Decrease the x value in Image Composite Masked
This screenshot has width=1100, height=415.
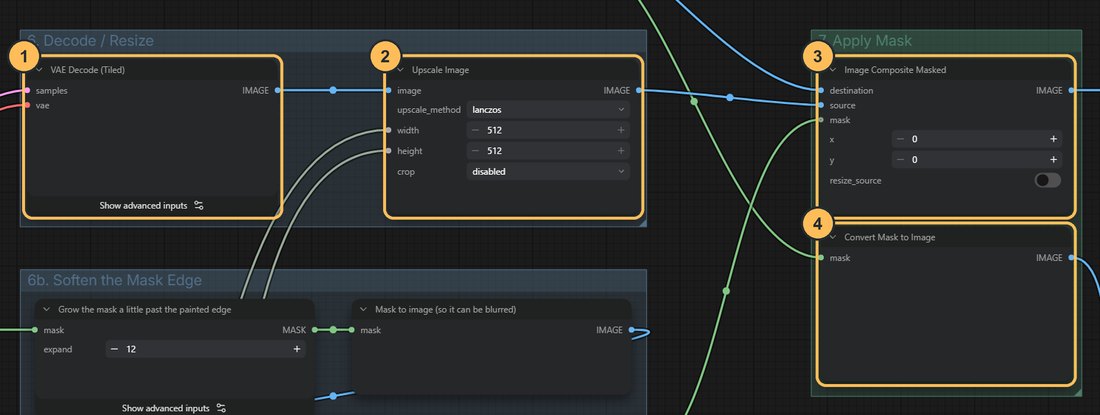901,140
